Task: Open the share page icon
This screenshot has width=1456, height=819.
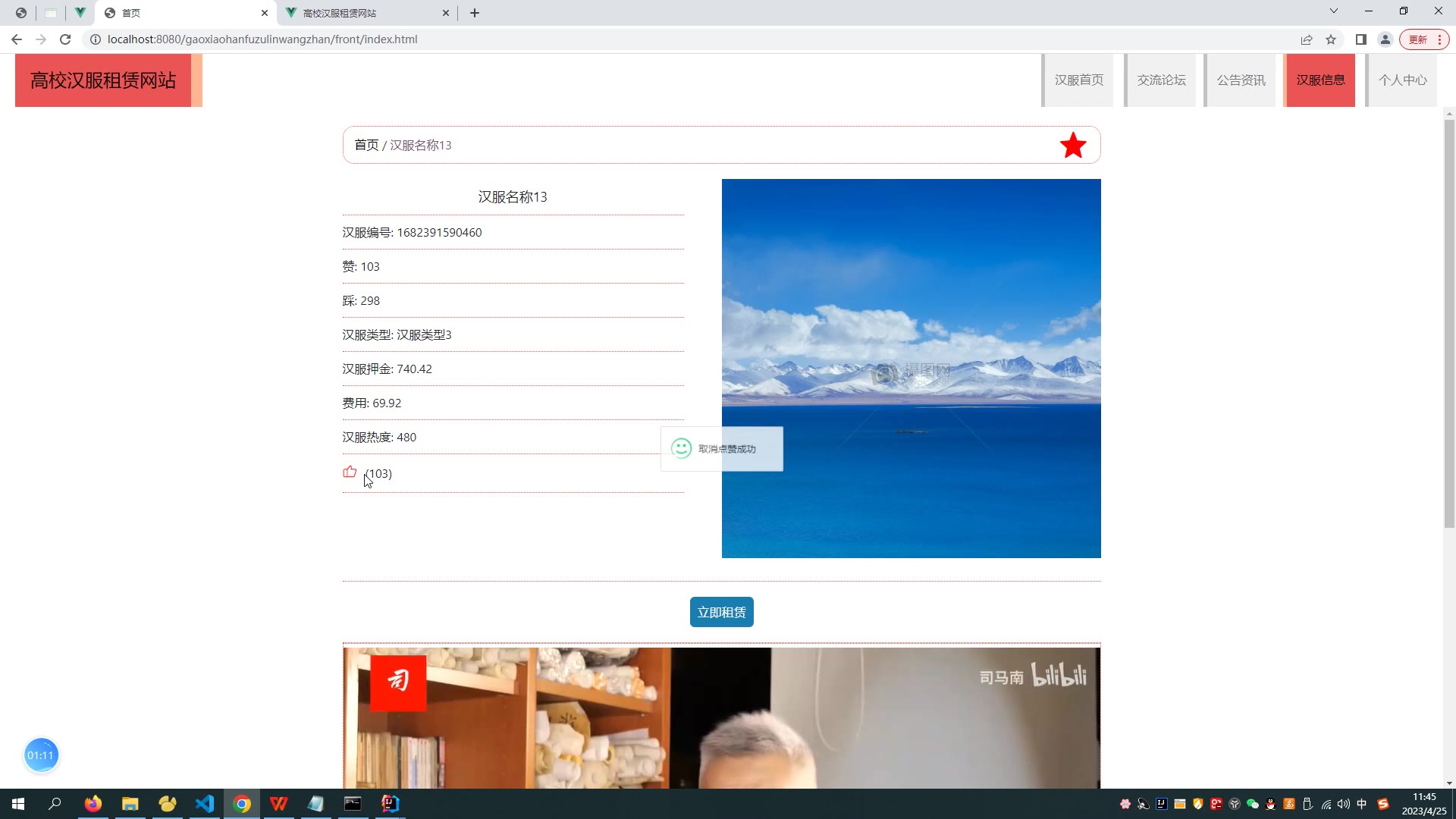Action: click(1307, 39)
